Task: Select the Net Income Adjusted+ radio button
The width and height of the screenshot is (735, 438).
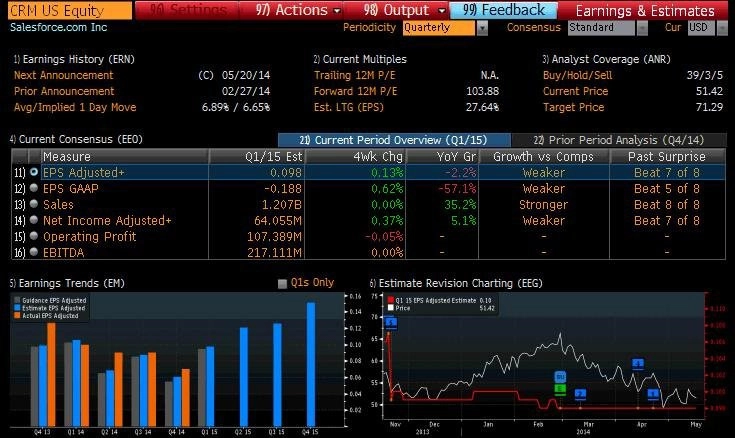Action: click(x=34, y=220)
